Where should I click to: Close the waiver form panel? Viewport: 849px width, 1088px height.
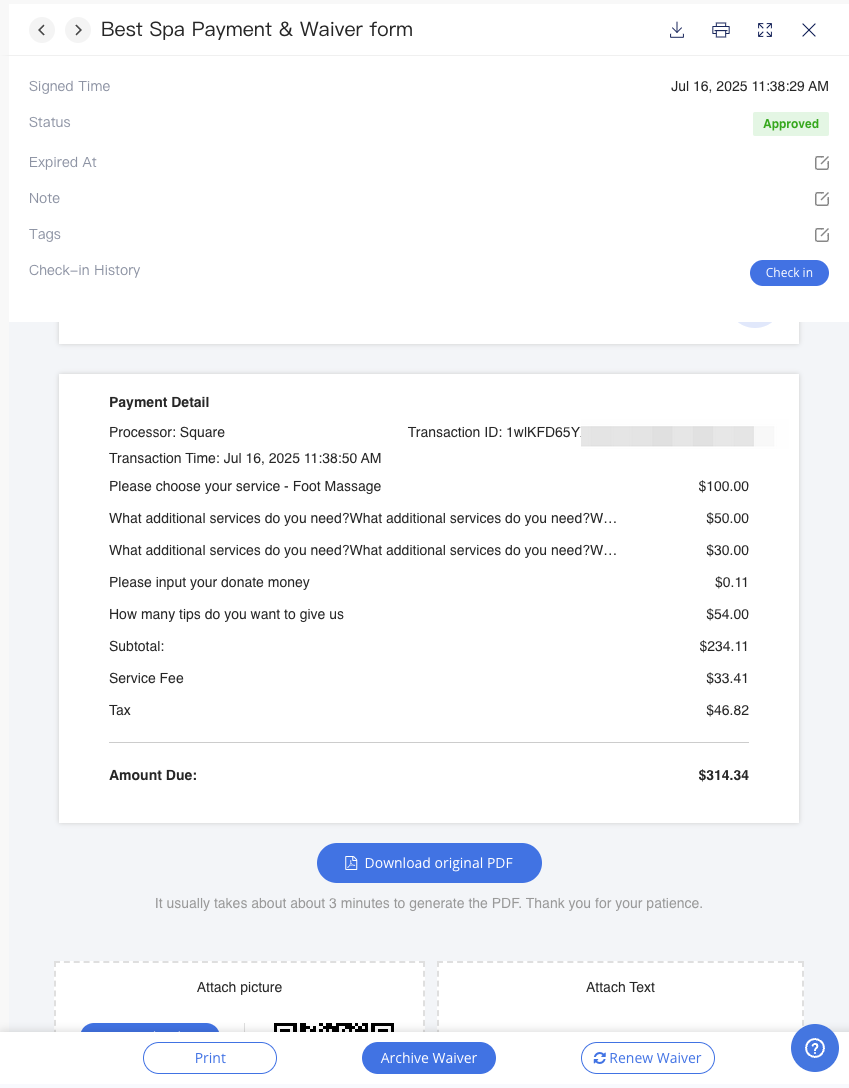[x=809, y=30]
